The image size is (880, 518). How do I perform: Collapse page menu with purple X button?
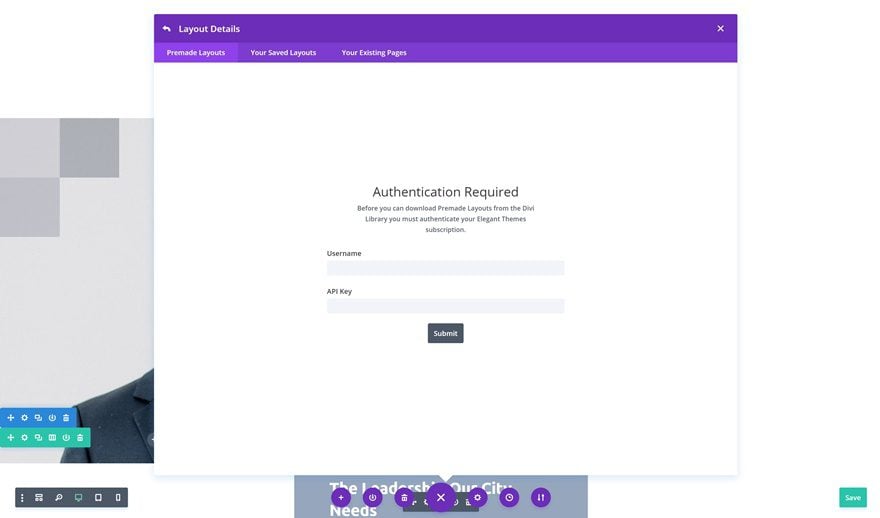[441, 497]
